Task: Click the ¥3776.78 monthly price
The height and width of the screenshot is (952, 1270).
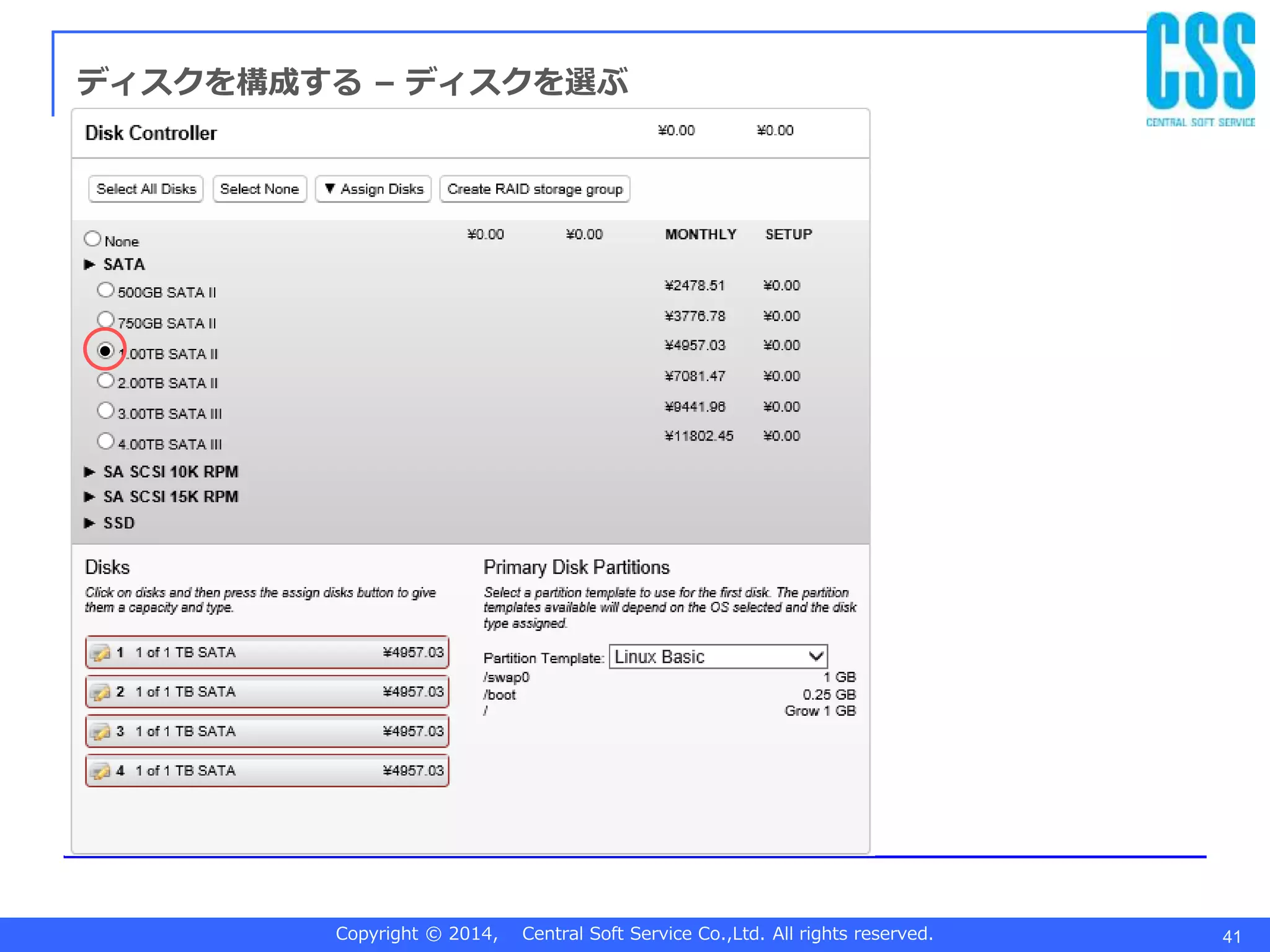Action: click(695, 316)
